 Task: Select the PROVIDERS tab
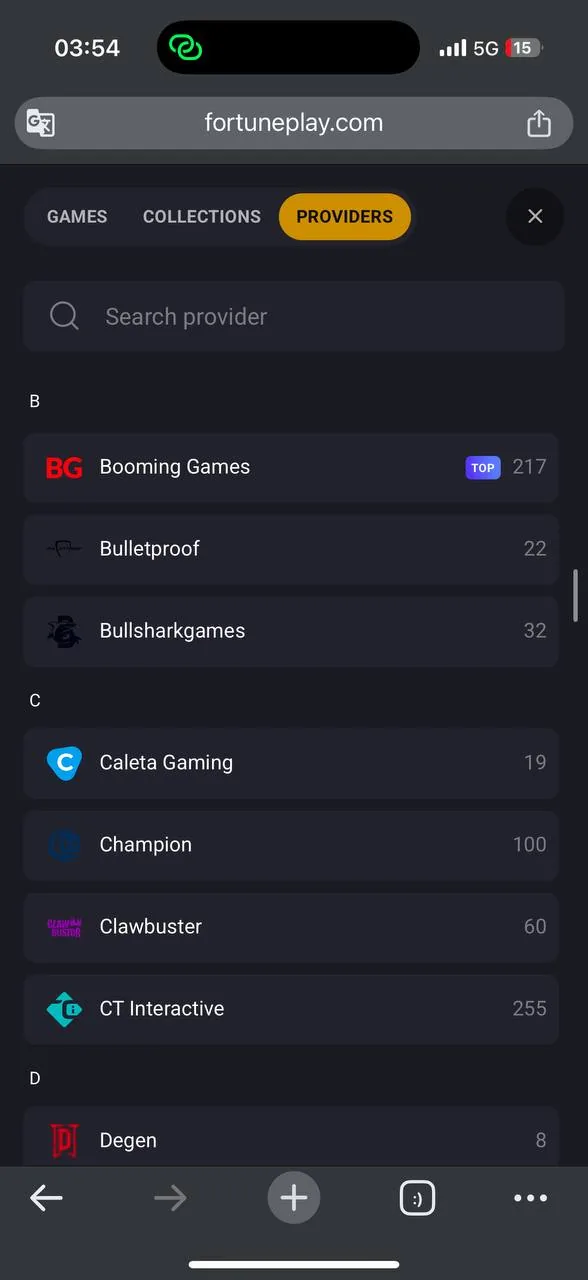click(345, 216)
